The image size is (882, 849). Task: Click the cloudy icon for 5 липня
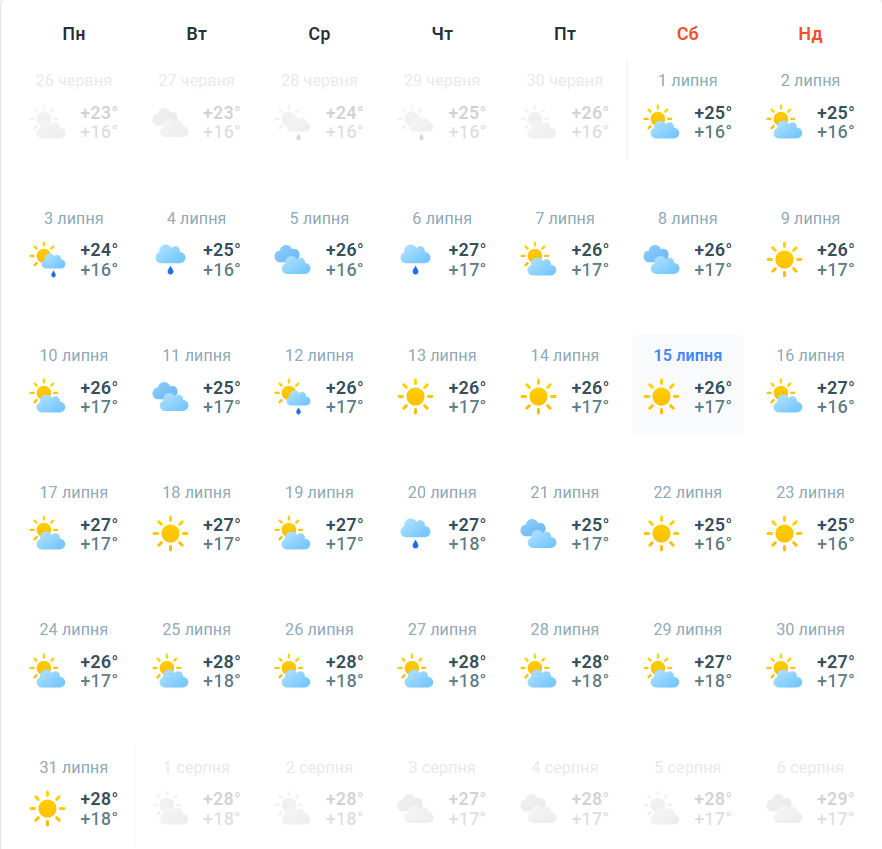[x=292, y=260]
